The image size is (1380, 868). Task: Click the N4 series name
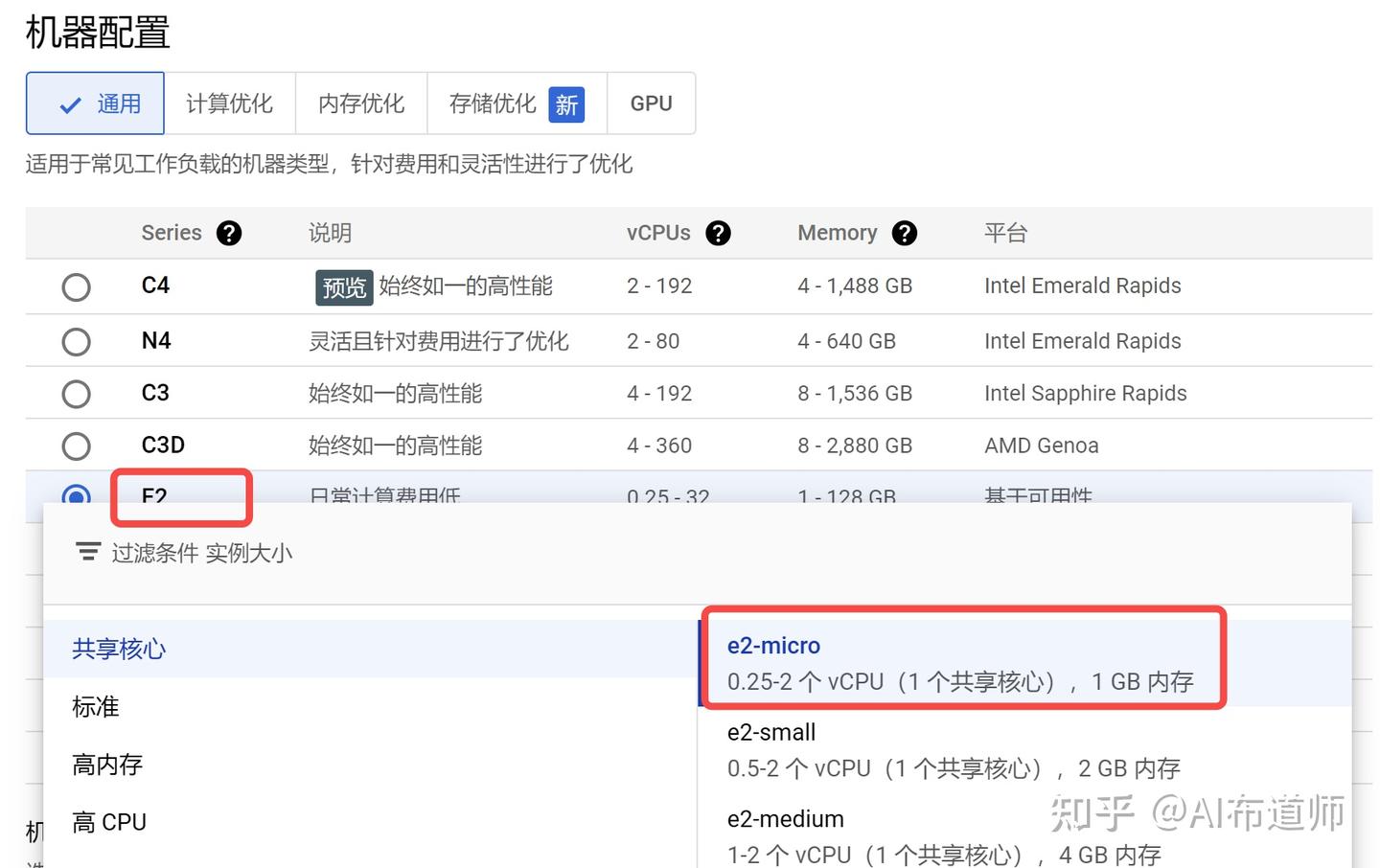click(x=156, y=341)
